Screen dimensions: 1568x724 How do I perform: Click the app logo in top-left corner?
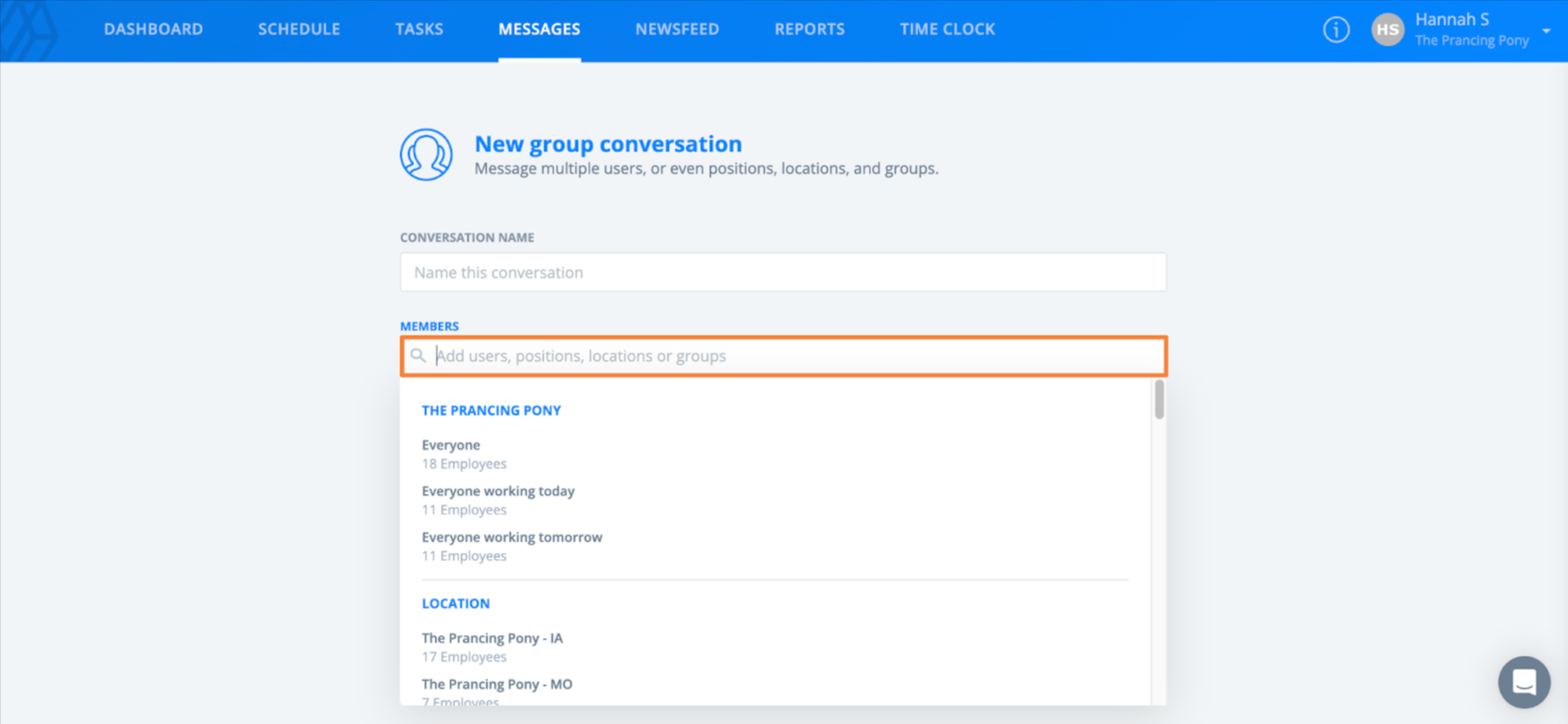(x=28, y=30)
